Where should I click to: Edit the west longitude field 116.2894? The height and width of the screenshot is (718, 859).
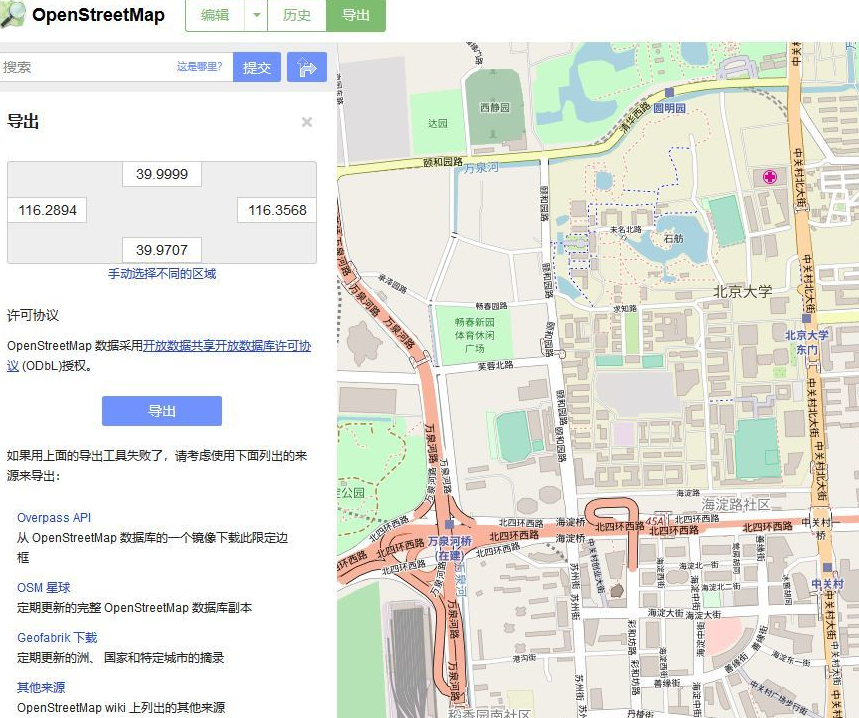[47, 210]
